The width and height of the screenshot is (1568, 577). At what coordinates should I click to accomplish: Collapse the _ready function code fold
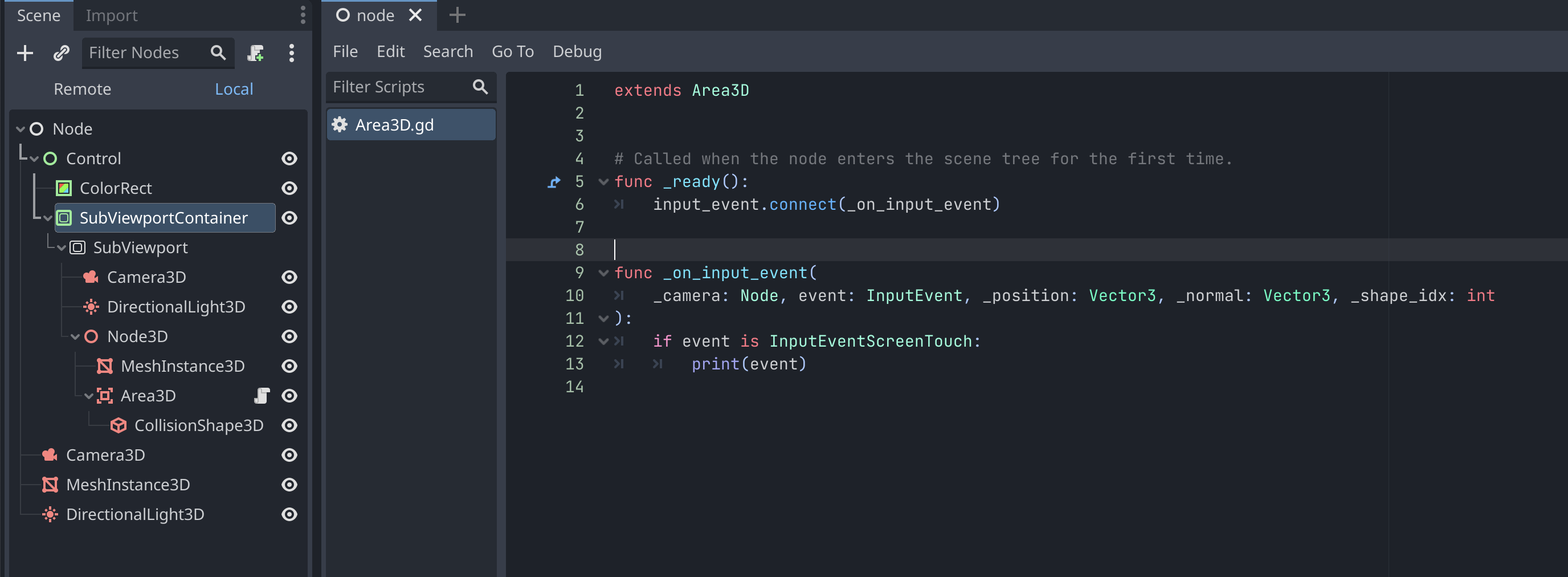click(x=603, y=181)
